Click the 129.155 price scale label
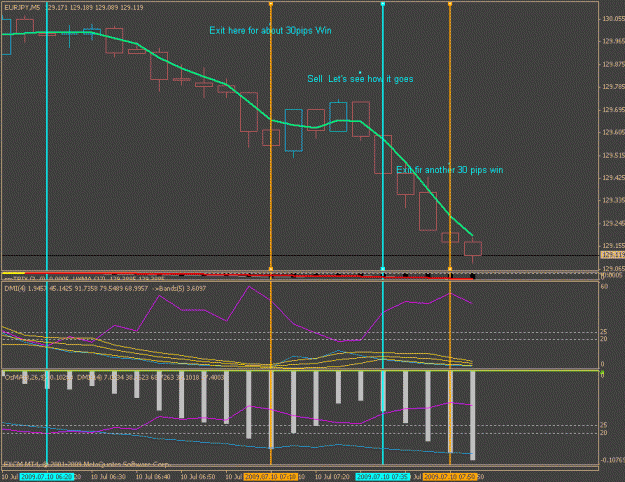625x482 pixels. 613,246
